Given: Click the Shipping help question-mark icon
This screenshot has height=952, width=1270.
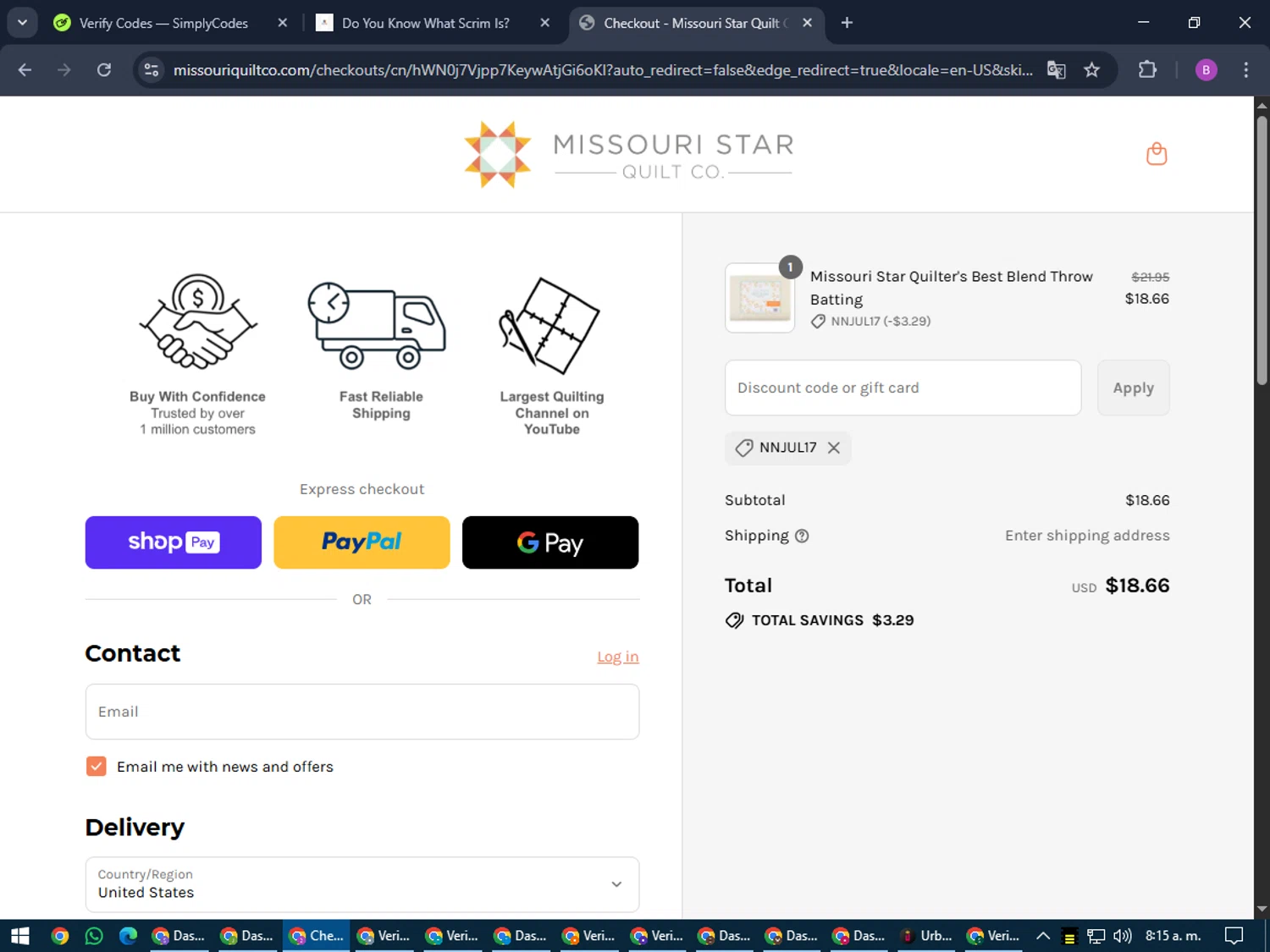Looking at the screenshot, I should pos(802,536).
